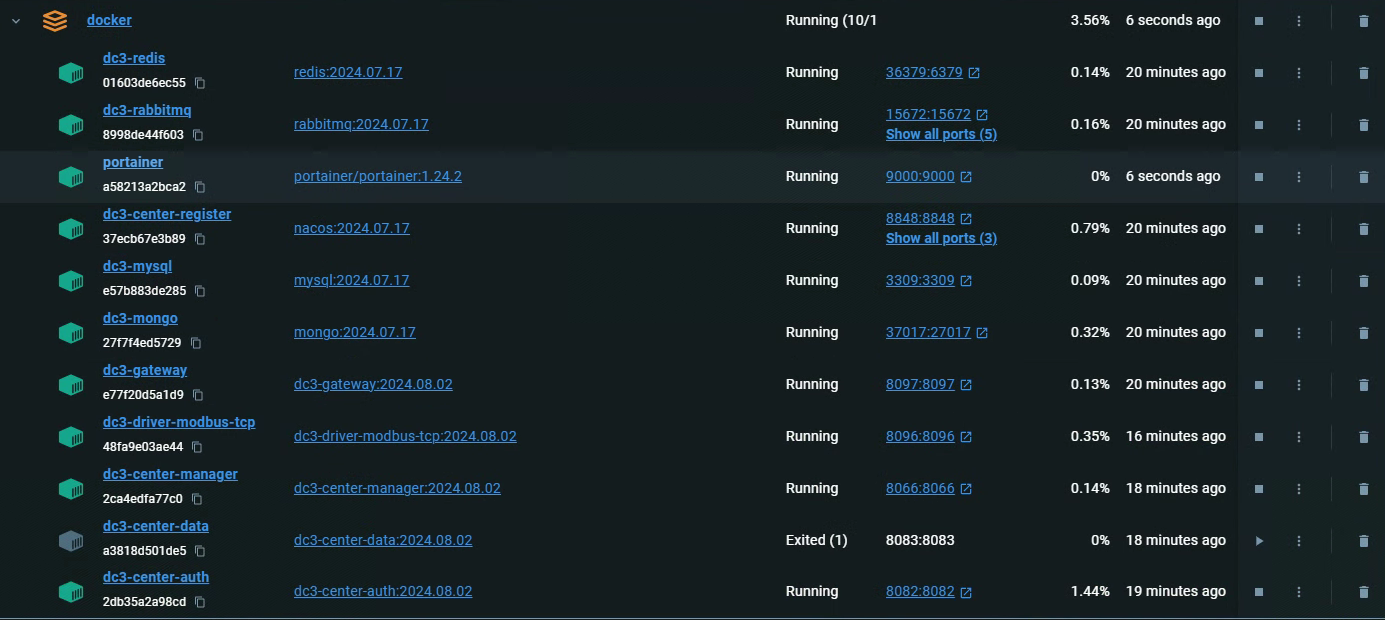Show all ports for dc3-rabbitmq
This screenshot has width=1385, height=620.
click(x=940, y=134)
